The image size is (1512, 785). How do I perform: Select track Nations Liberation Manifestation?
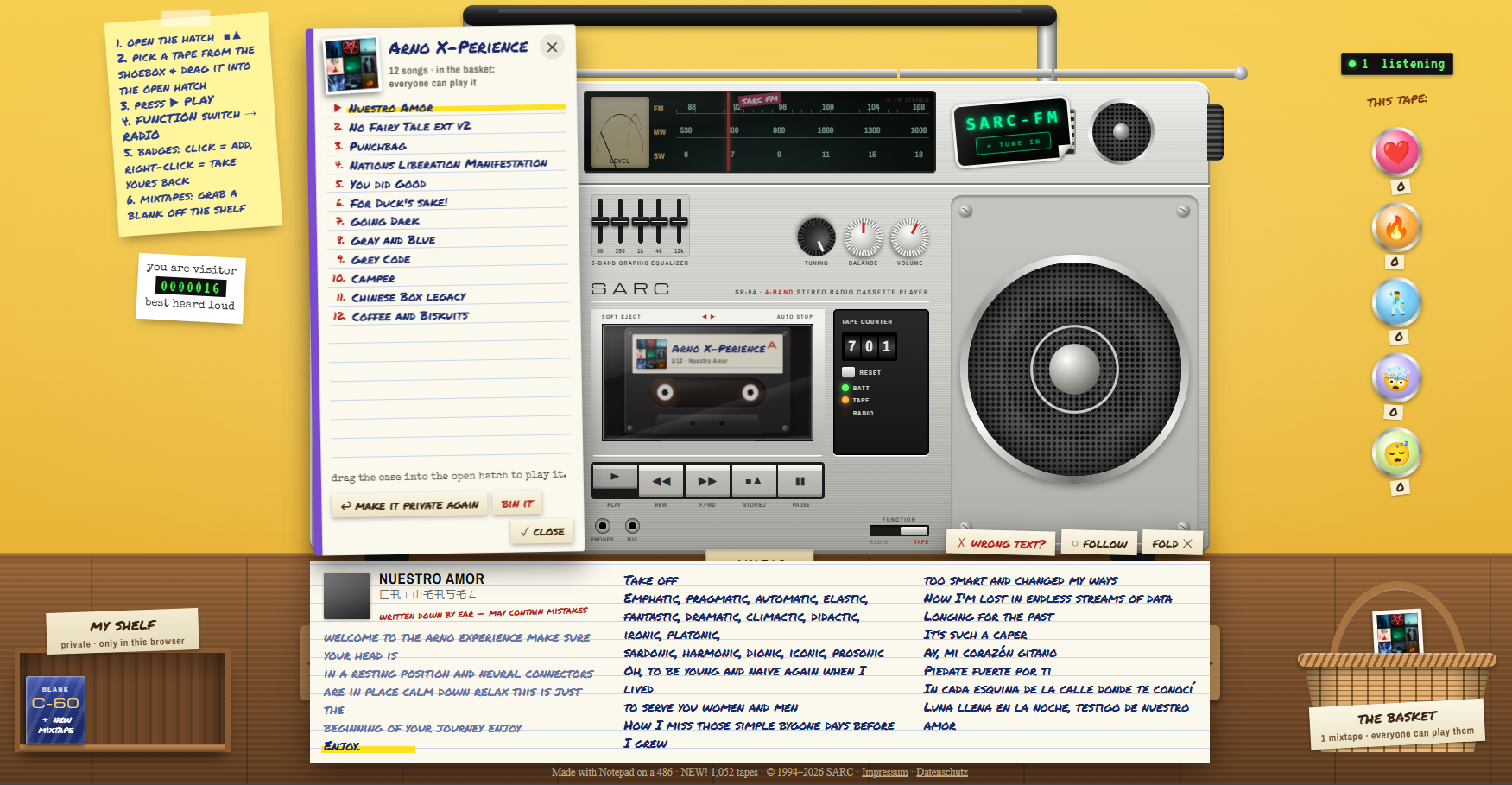tap(447, 164)
